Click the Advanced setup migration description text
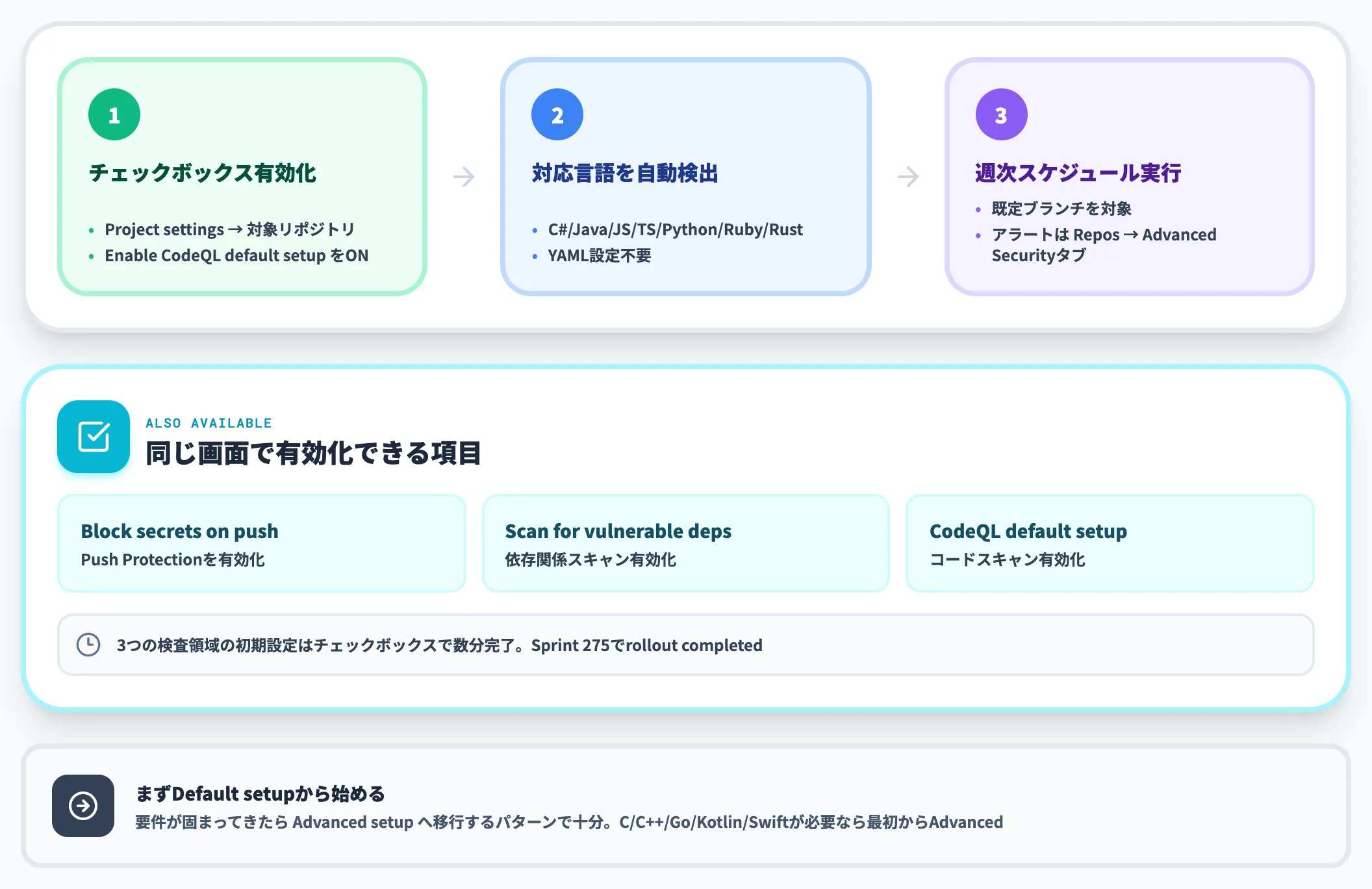 pos(569,822)
